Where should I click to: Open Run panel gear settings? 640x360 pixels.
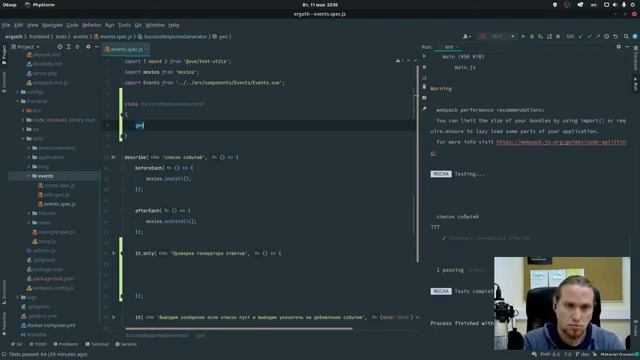click(619, 47)
